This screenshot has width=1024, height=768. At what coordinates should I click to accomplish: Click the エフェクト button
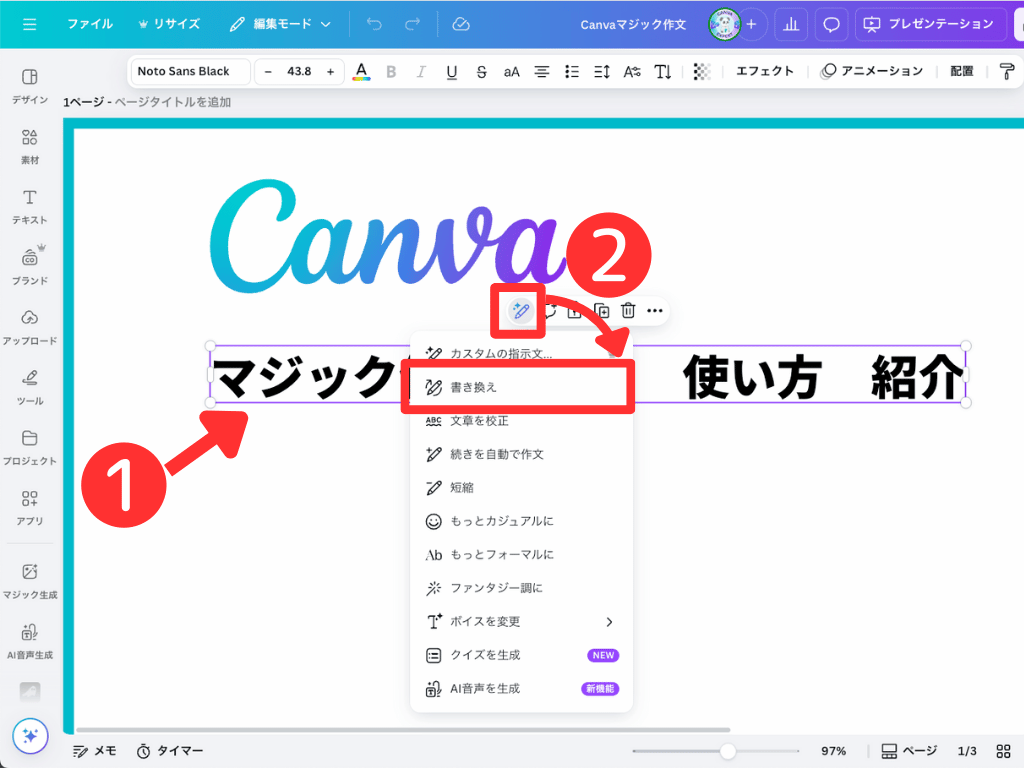(765, 71)
